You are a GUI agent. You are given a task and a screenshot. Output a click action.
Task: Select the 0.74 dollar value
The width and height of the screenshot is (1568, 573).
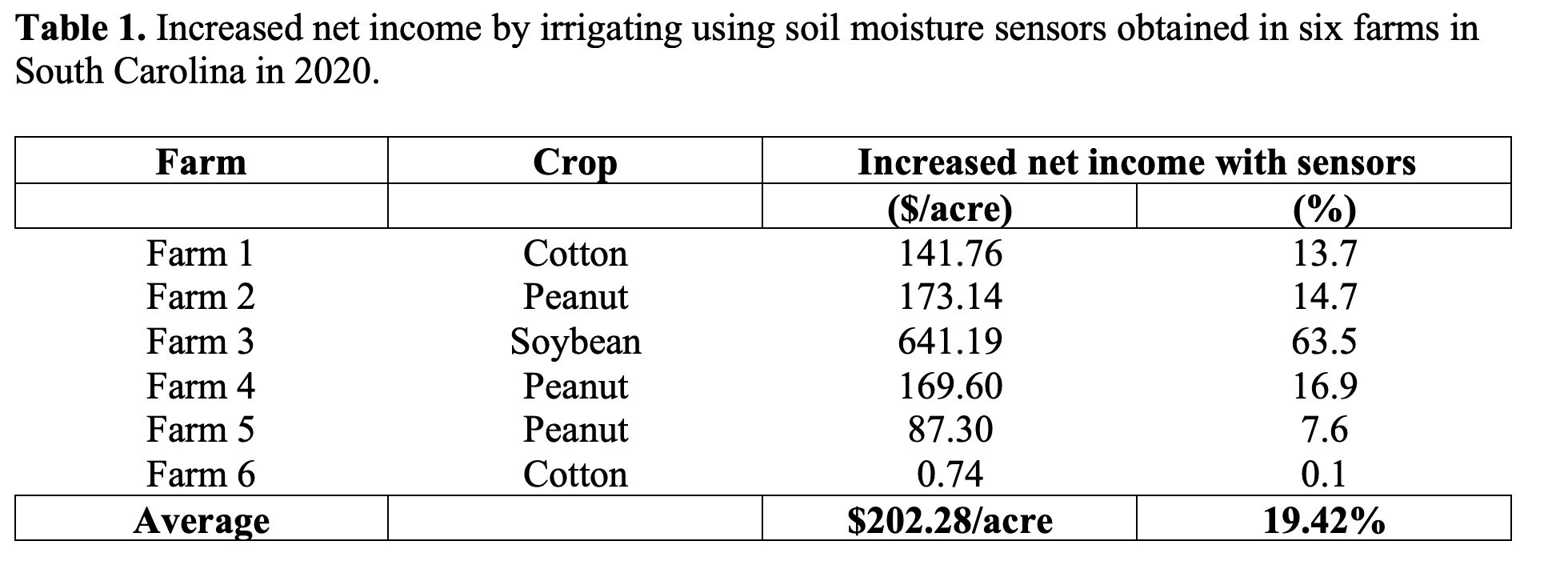click(x=950, y=474)
